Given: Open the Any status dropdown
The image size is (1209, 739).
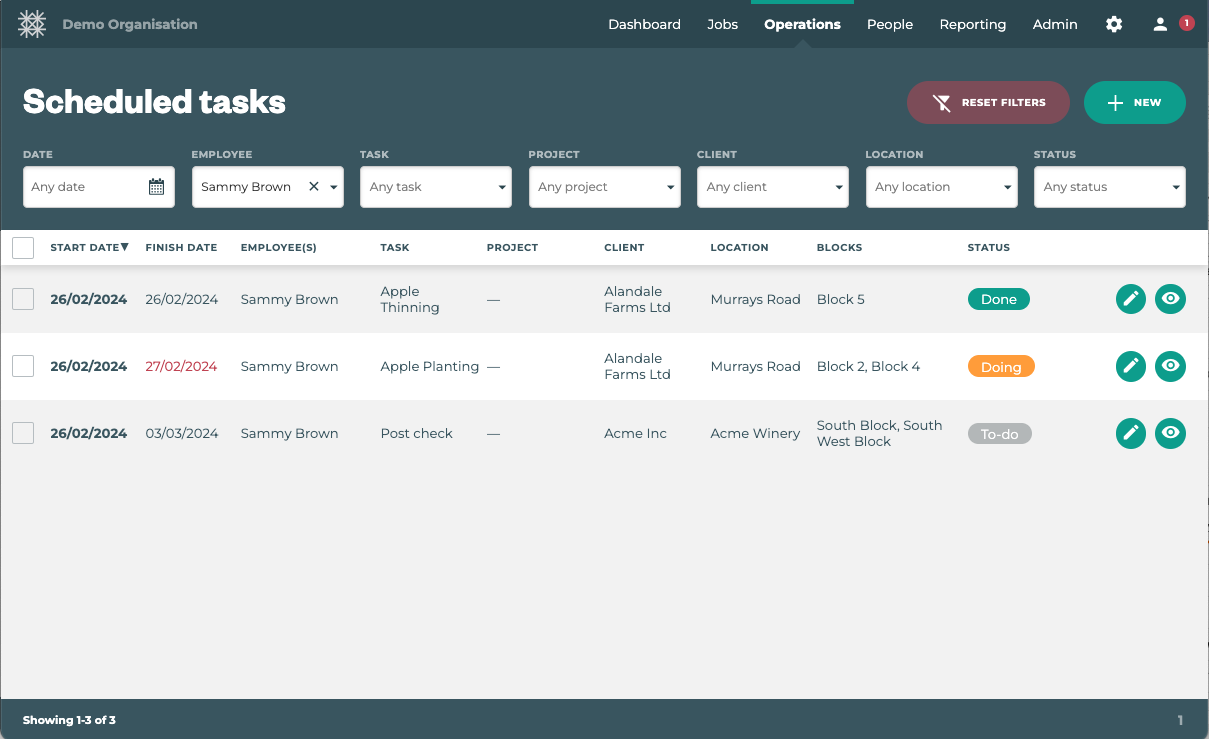Looking at the screenshot, I should tap(1109, 187).
